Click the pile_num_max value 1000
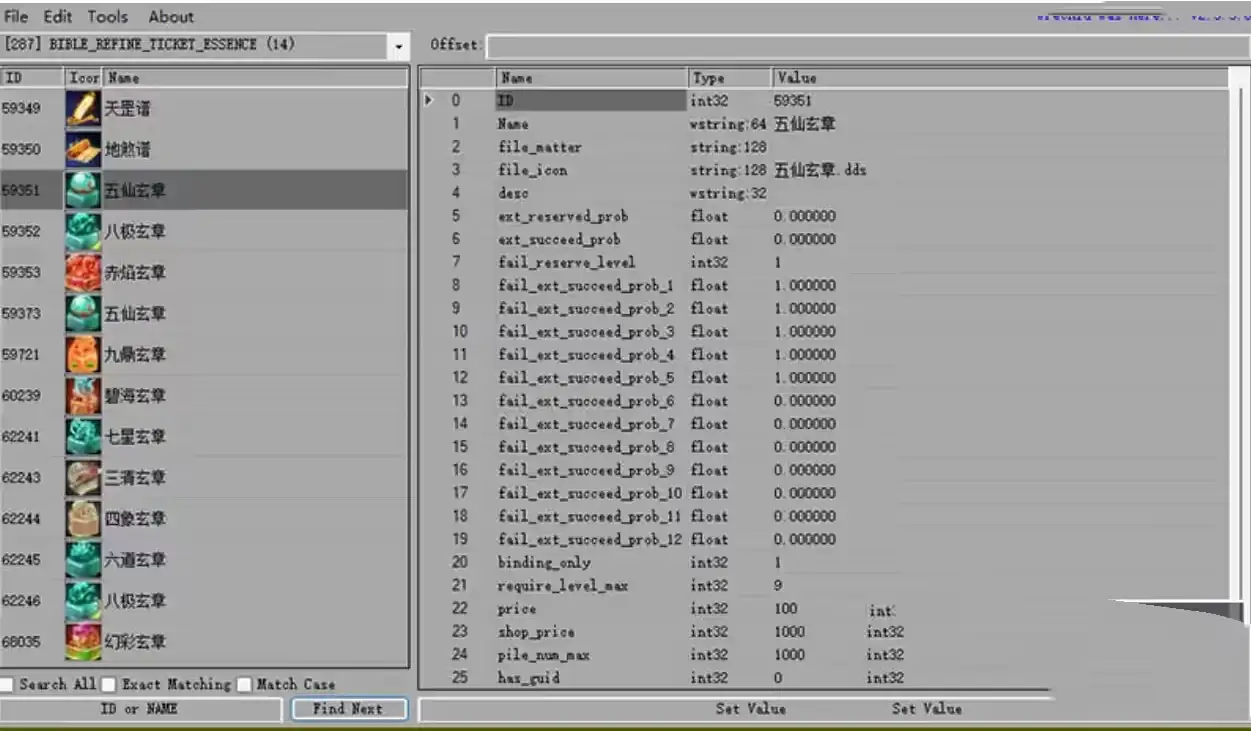 789,654
